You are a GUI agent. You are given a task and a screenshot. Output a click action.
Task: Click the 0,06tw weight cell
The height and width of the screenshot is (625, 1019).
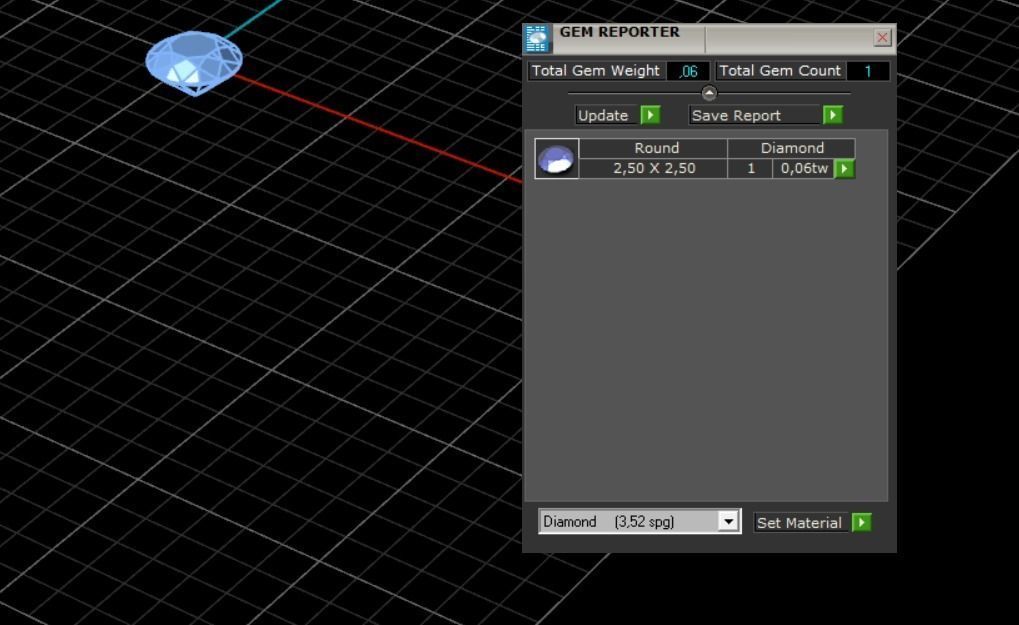coord(804,168)
